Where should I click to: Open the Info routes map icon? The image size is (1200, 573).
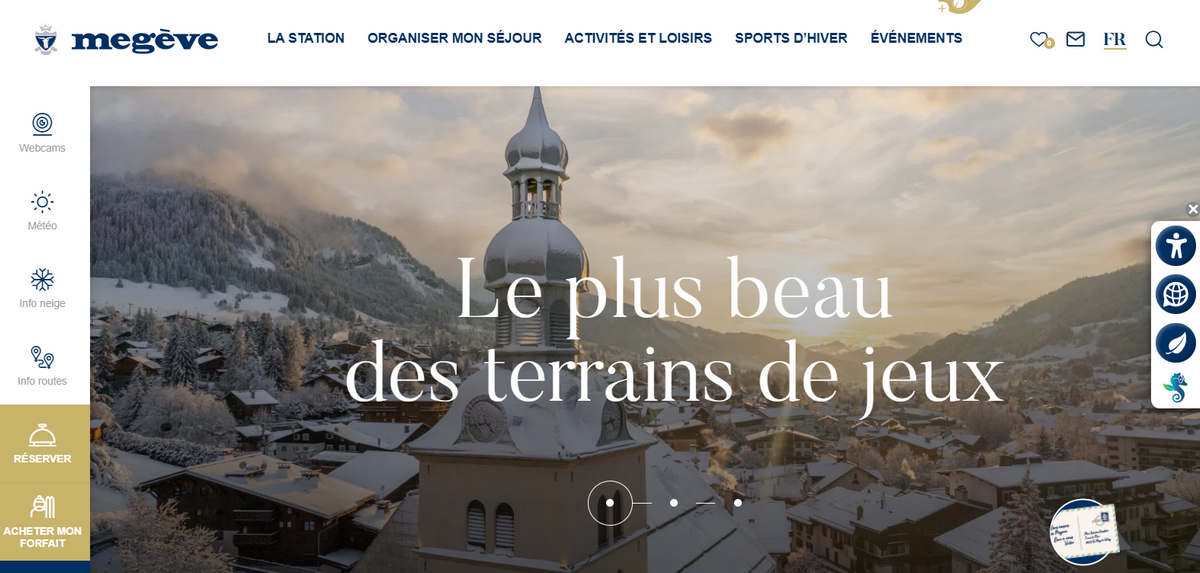pos(42,358)
